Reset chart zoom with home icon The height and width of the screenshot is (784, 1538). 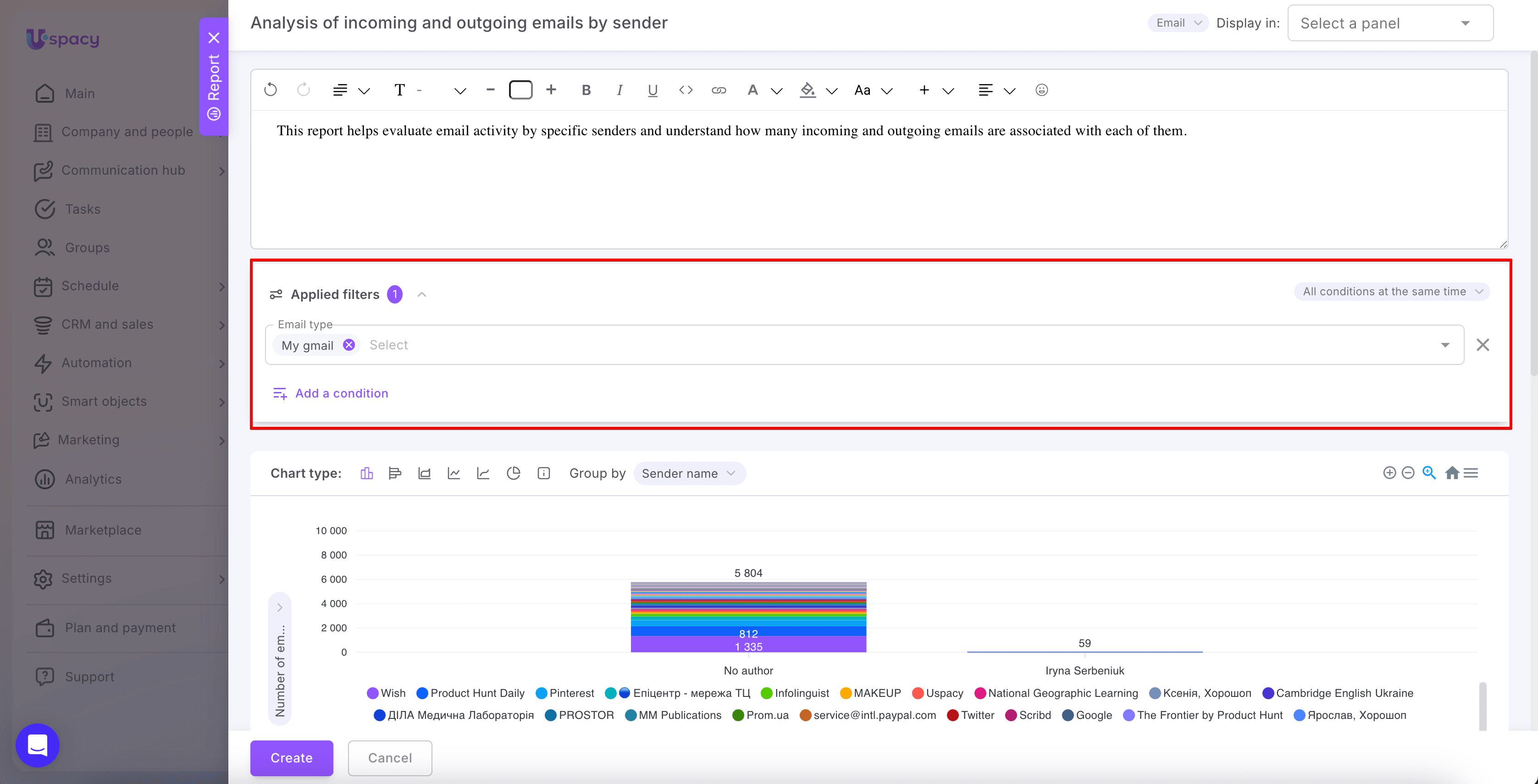(1452, 473)
